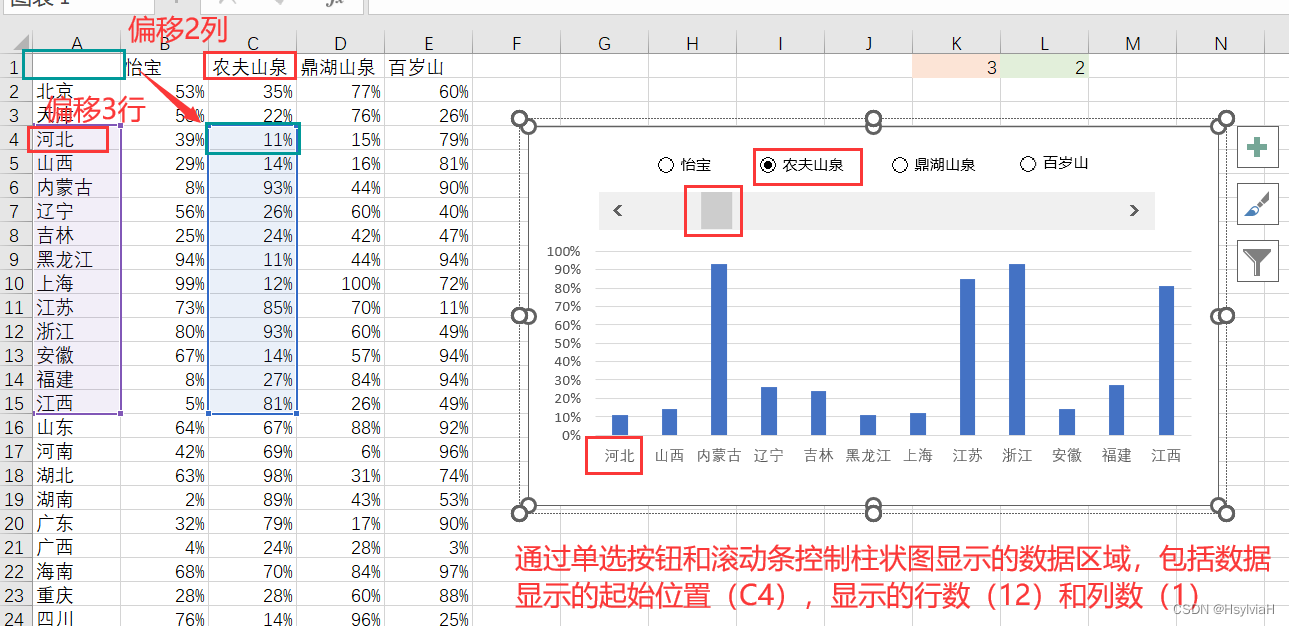Select row 10 header
Screen dimensions: 1289x626
coord(15,283)
